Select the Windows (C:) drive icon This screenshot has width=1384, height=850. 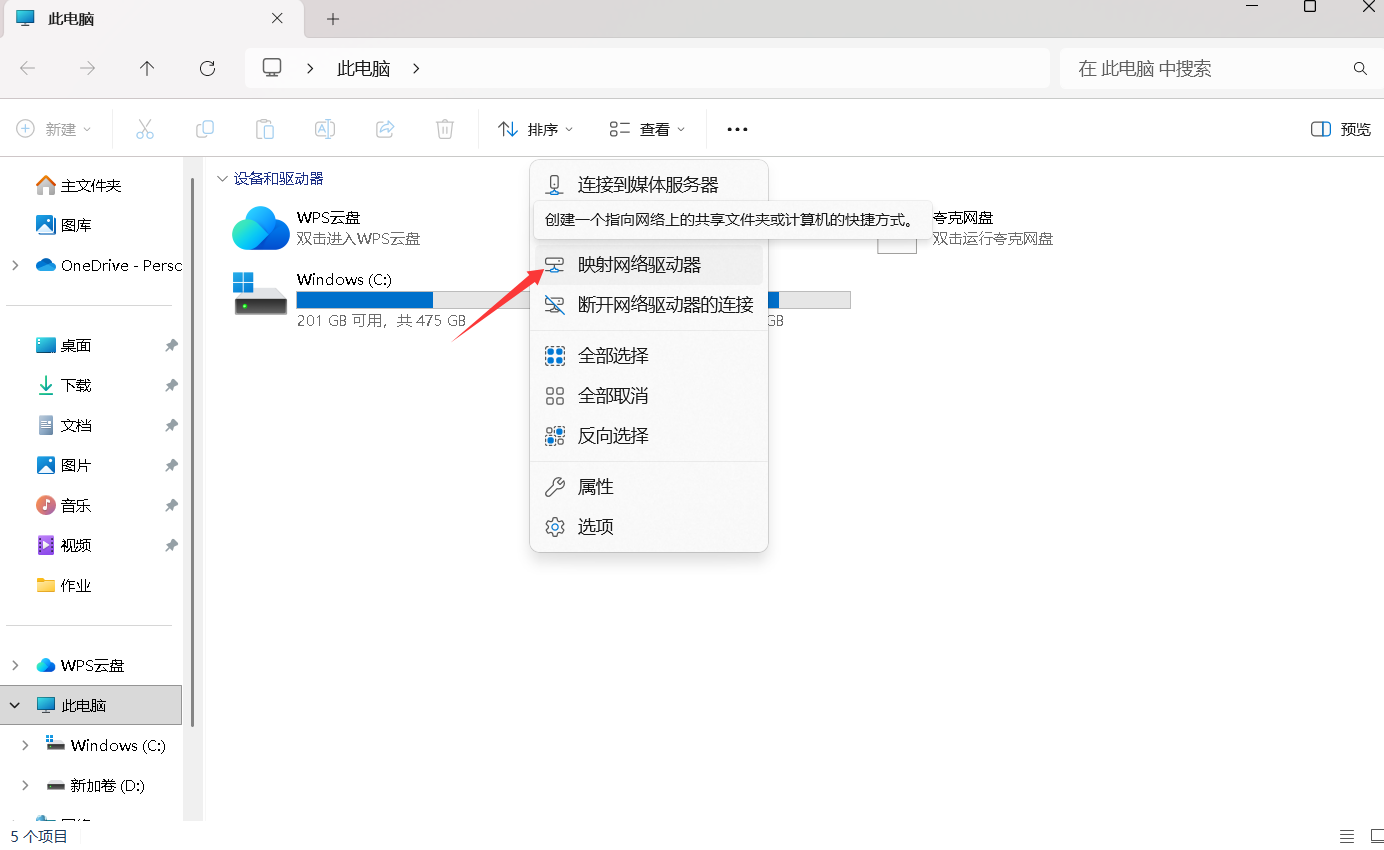[261, 294]
